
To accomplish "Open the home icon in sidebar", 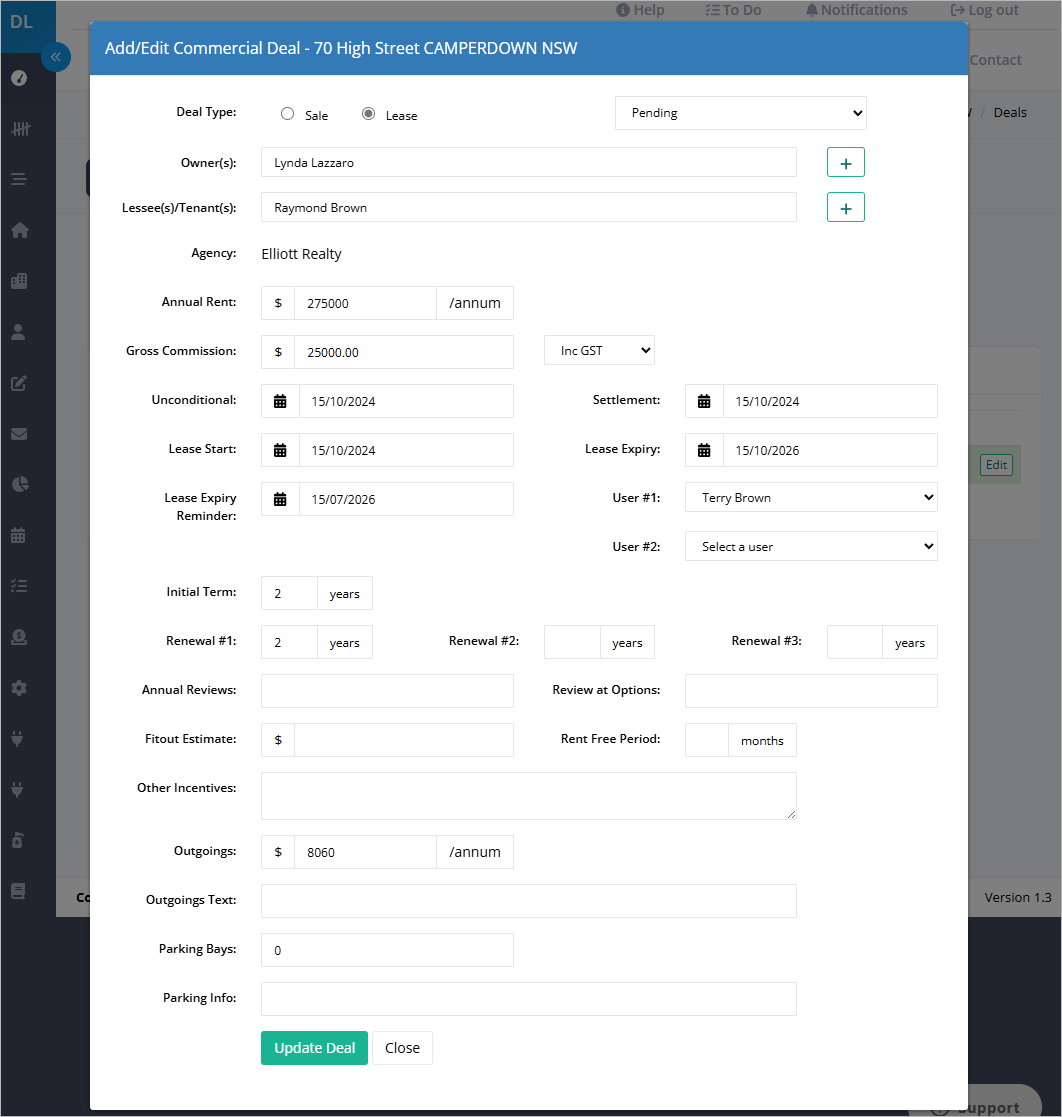I will point(19,230).
